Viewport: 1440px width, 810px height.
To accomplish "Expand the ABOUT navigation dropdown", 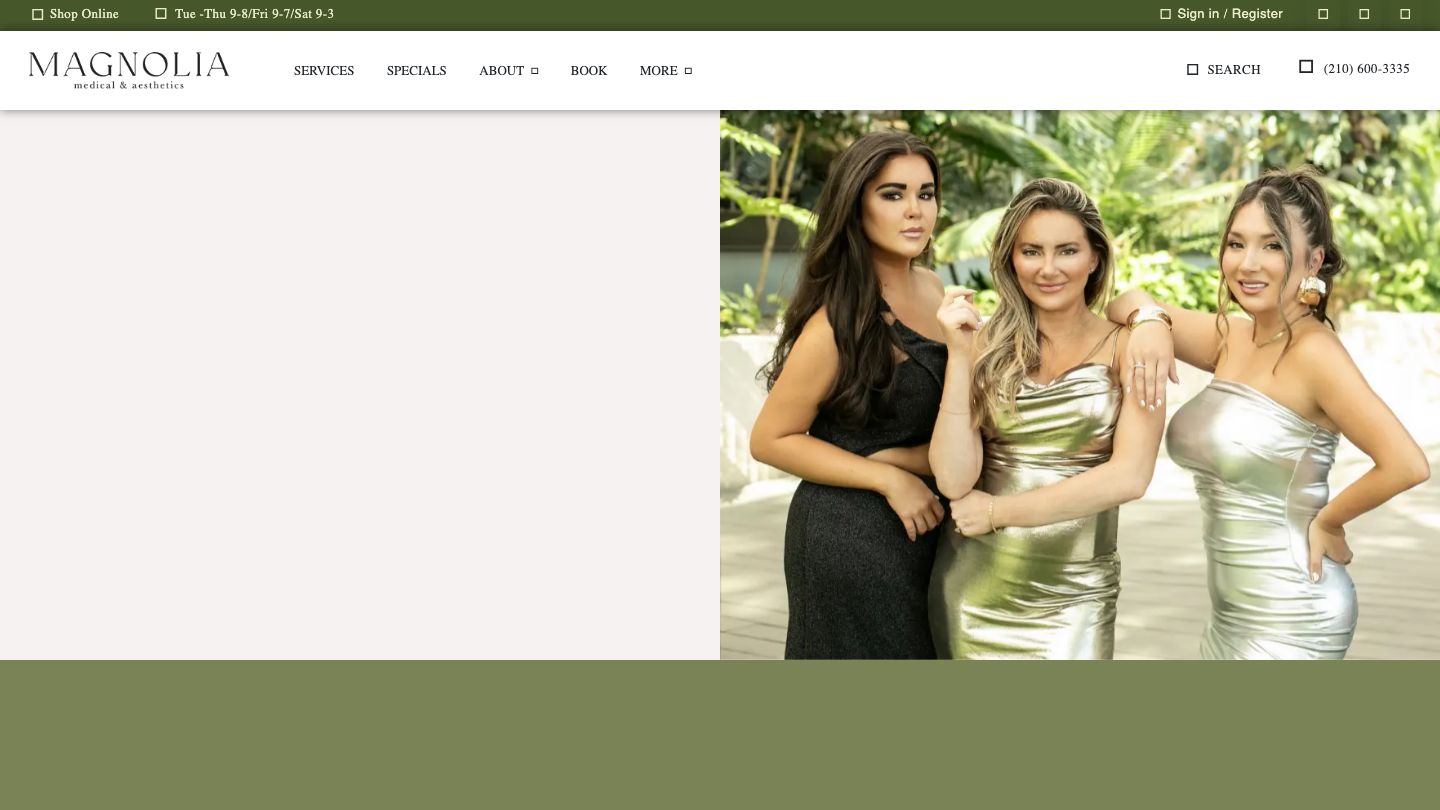I will coord(508,71).
